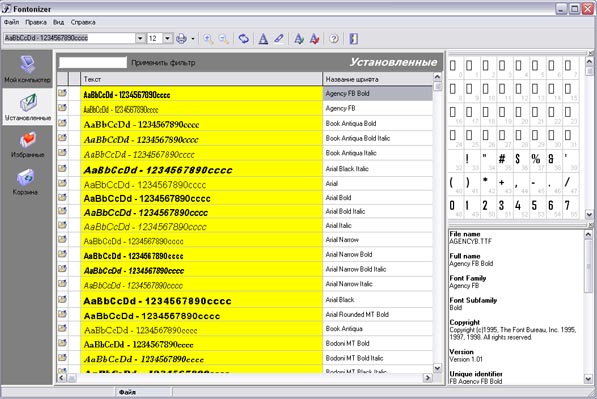This screenshot has width=597, height=399.
Task: Open the Справка menu
Action: click(83, 22)
